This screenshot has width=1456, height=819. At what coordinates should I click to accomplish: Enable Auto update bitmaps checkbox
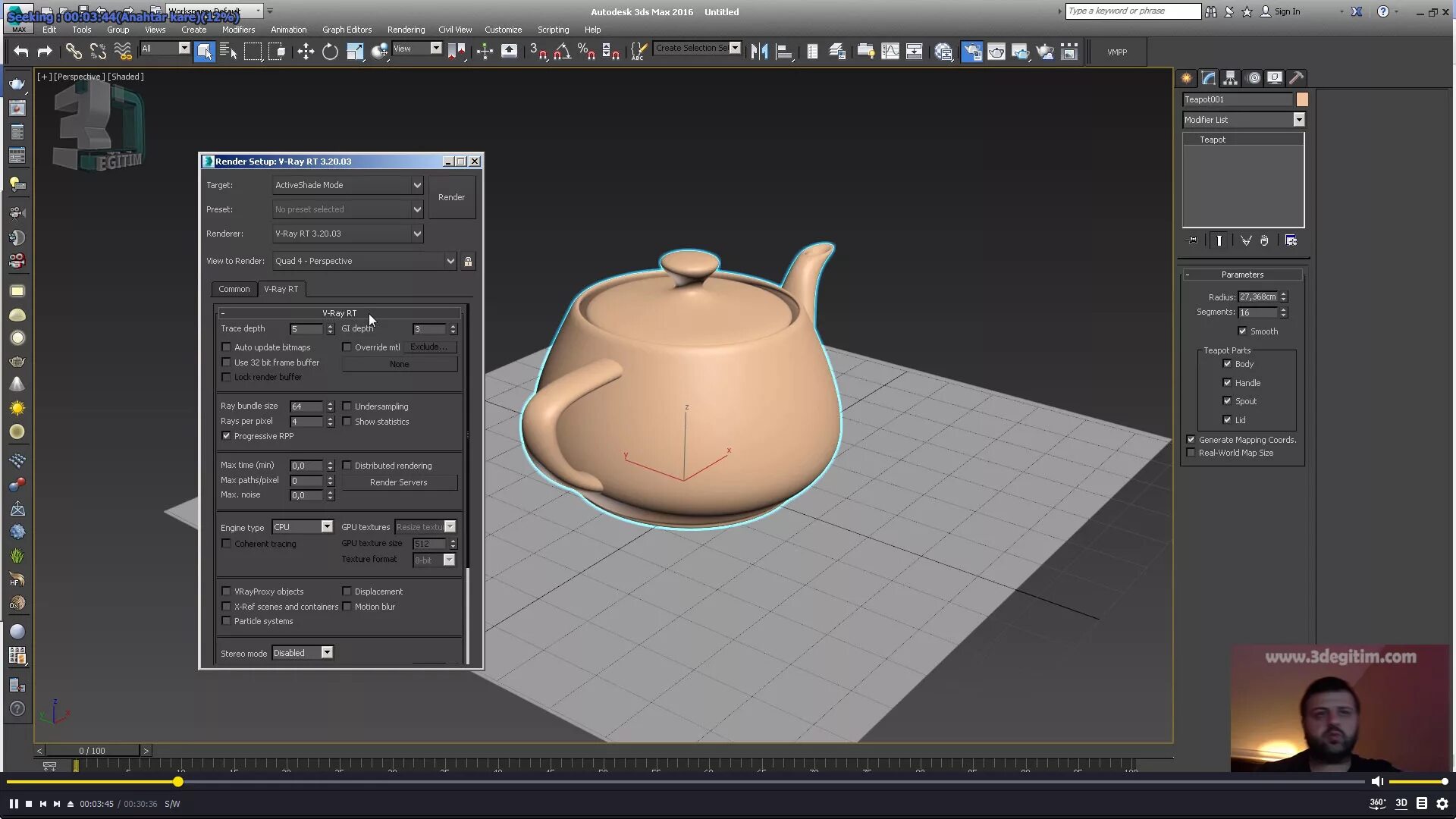pyautogui.click(x=226, y=347)
